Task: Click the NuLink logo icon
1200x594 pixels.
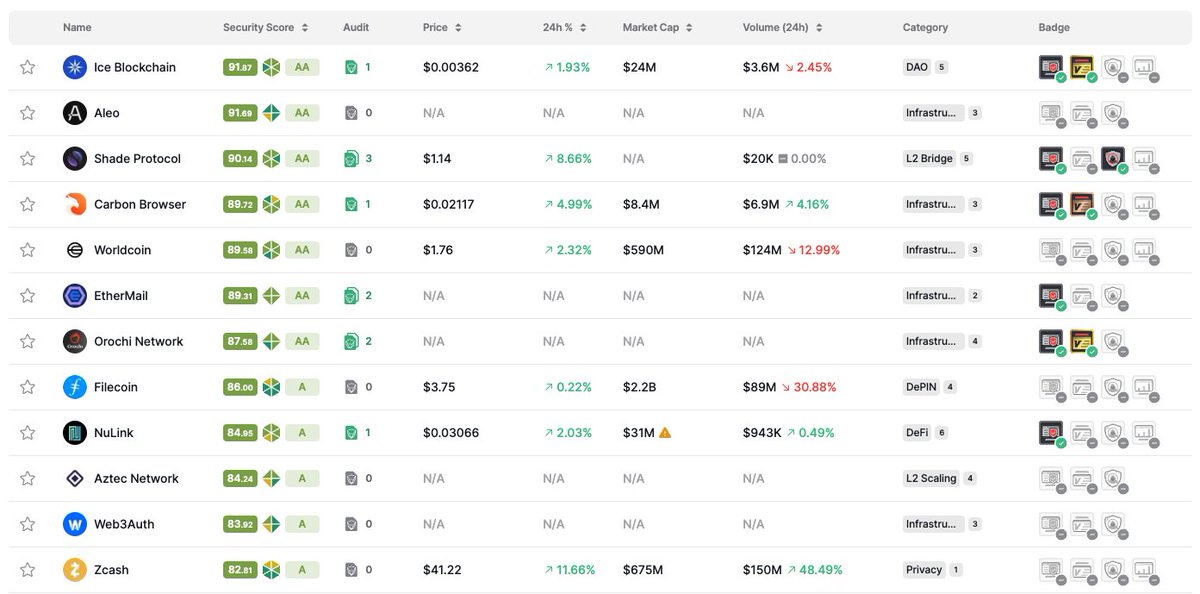Action: pyautogui.click(x=75, y=433)
